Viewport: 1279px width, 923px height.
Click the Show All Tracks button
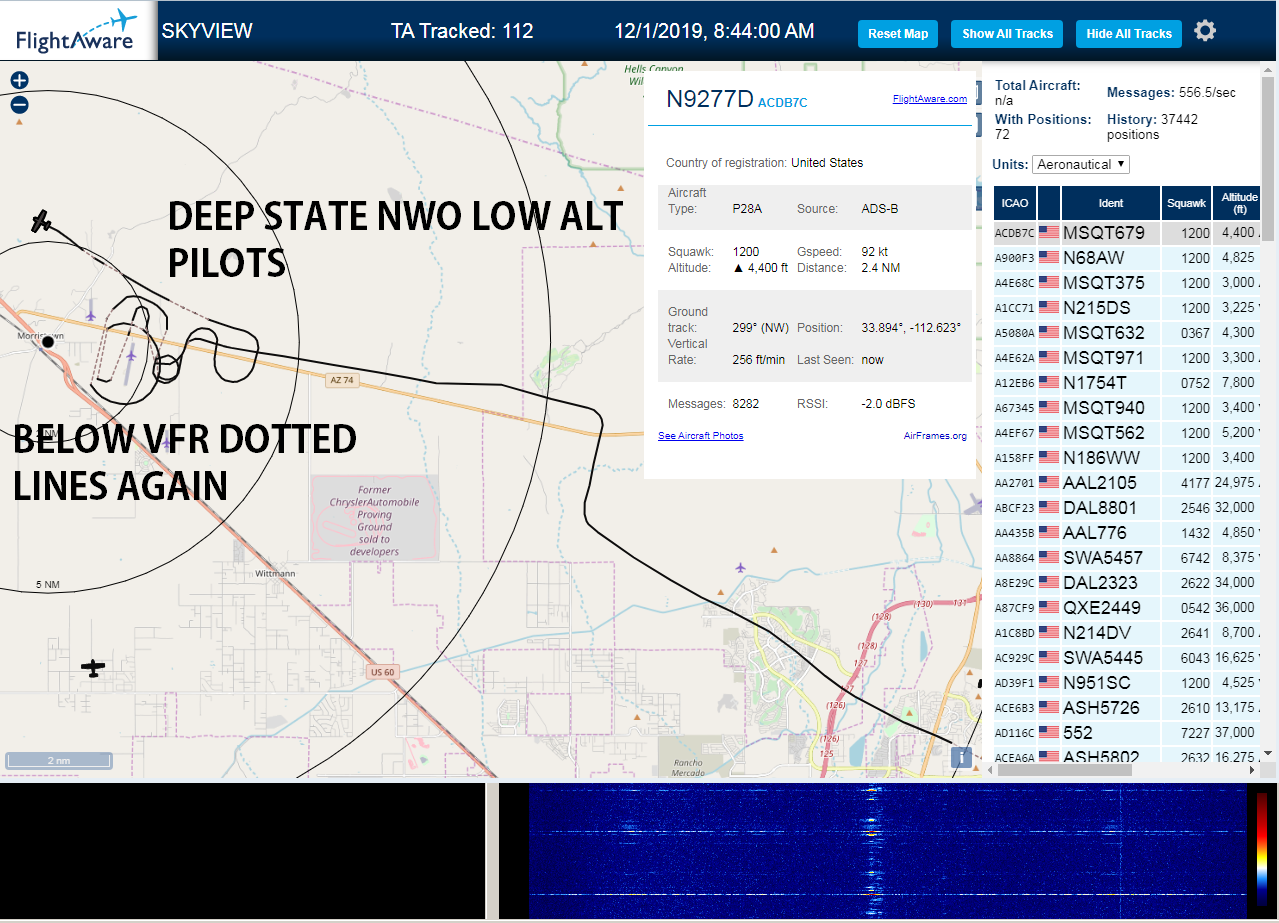(x=1007, y=34)
